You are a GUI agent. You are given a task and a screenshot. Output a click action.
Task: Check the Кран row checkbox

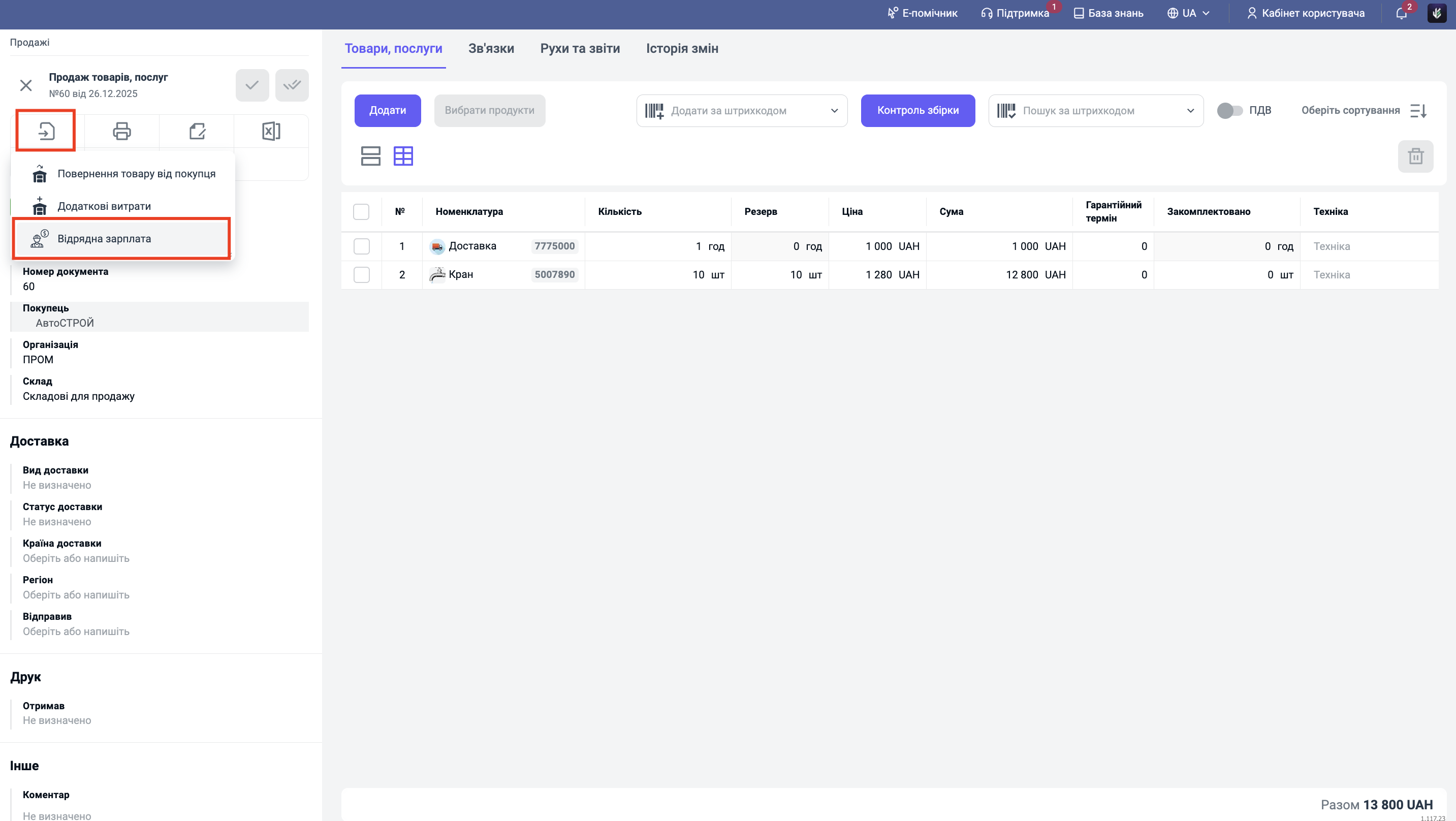[x=361, y=275]
